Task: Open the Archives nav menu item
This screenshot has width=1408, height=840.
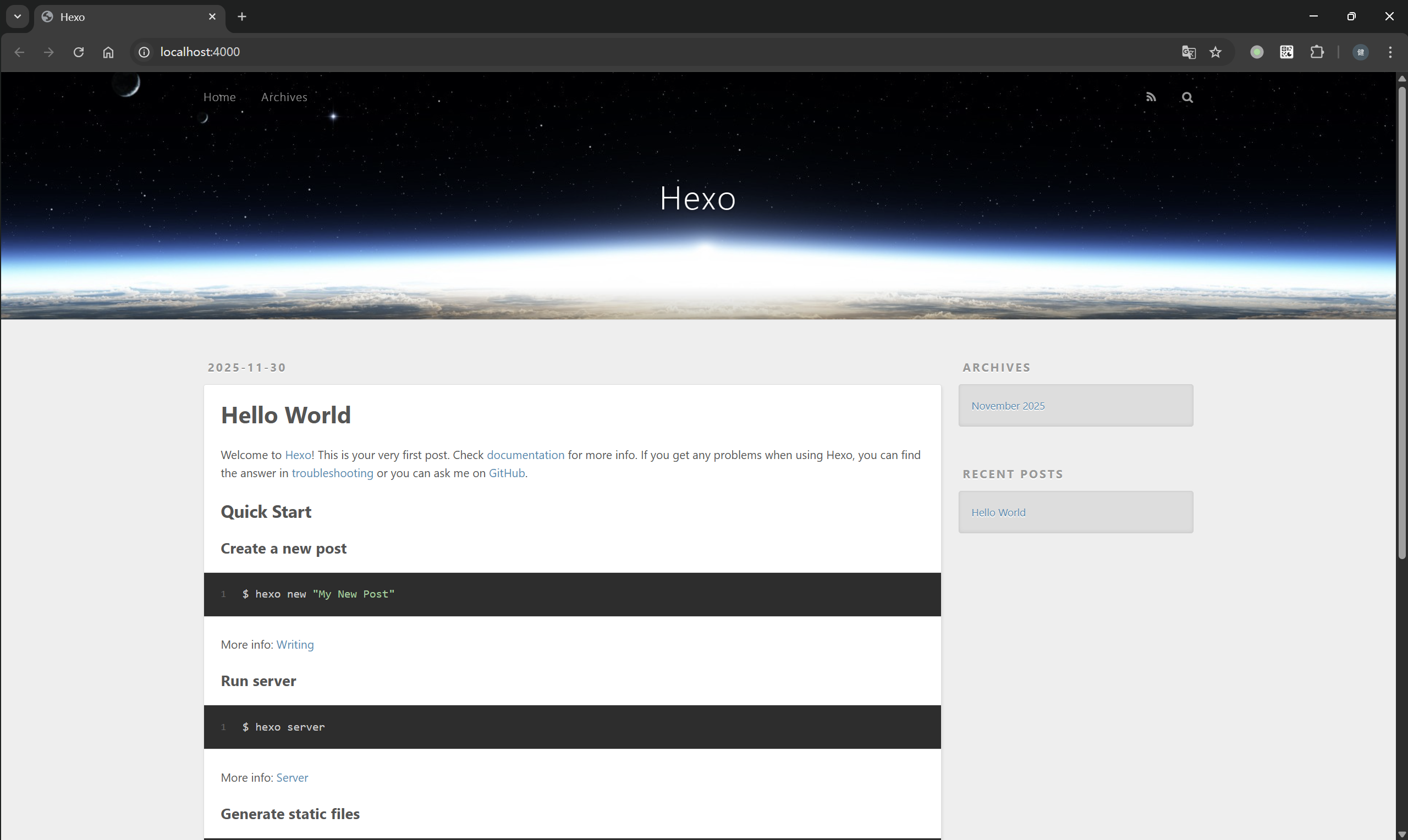Action: tap(284, 97)
